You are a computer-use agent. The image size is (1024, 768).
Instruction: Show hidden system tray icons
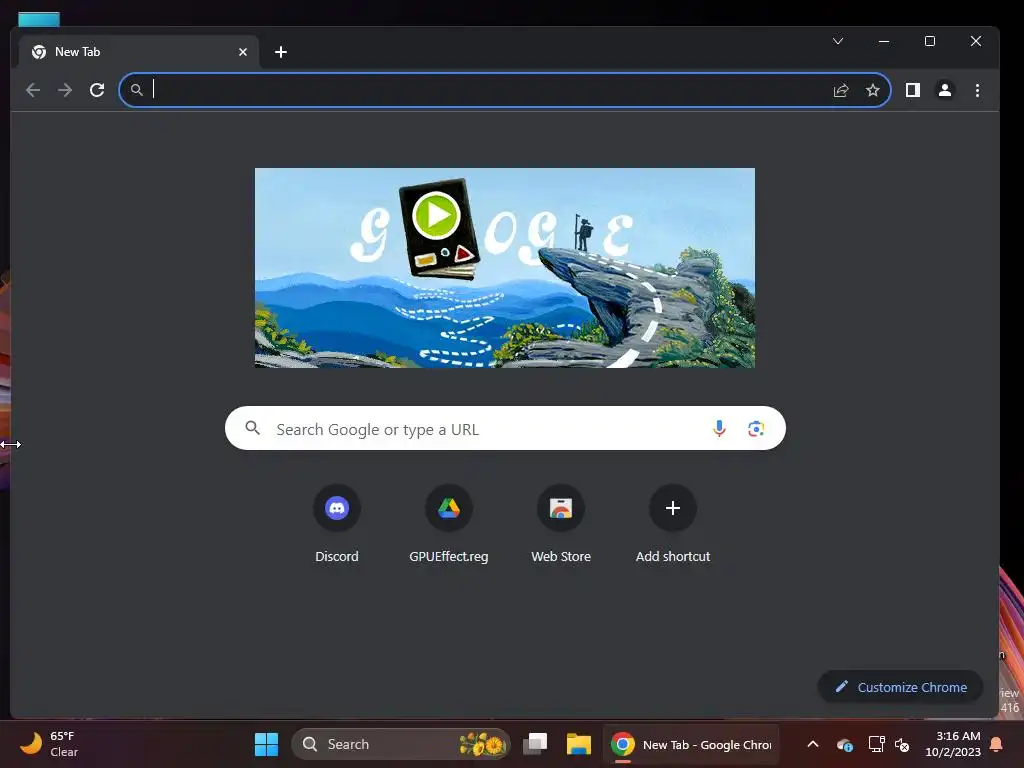[813, 744]
